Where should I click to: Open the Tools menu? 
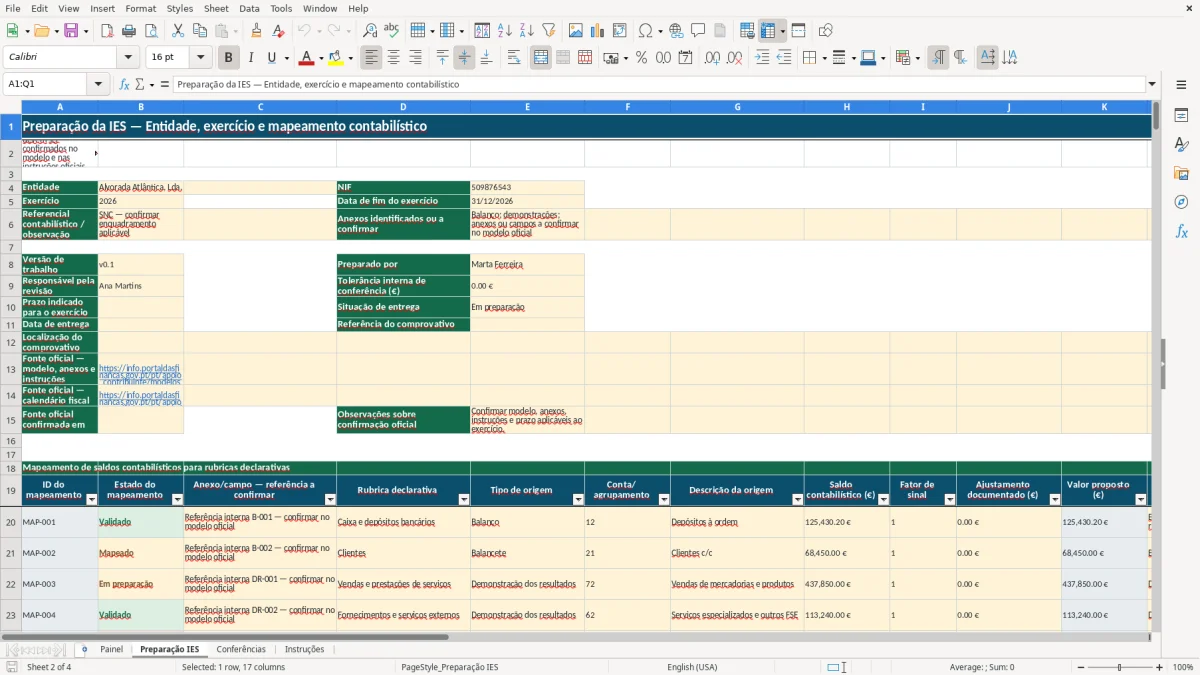281,8
